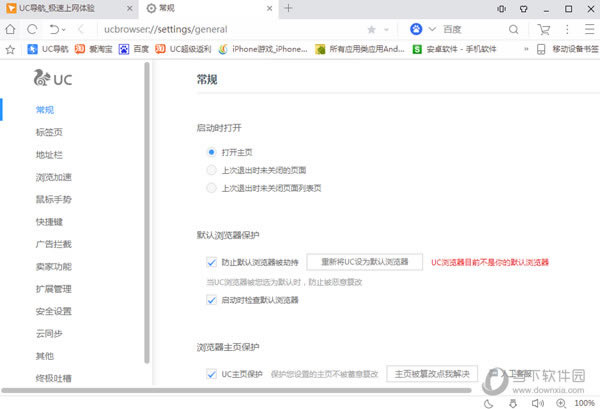Click the Baidu paw search engine icon
This screenshot has height=409, width=600.
pyautogui.click(x=416, y=29)
